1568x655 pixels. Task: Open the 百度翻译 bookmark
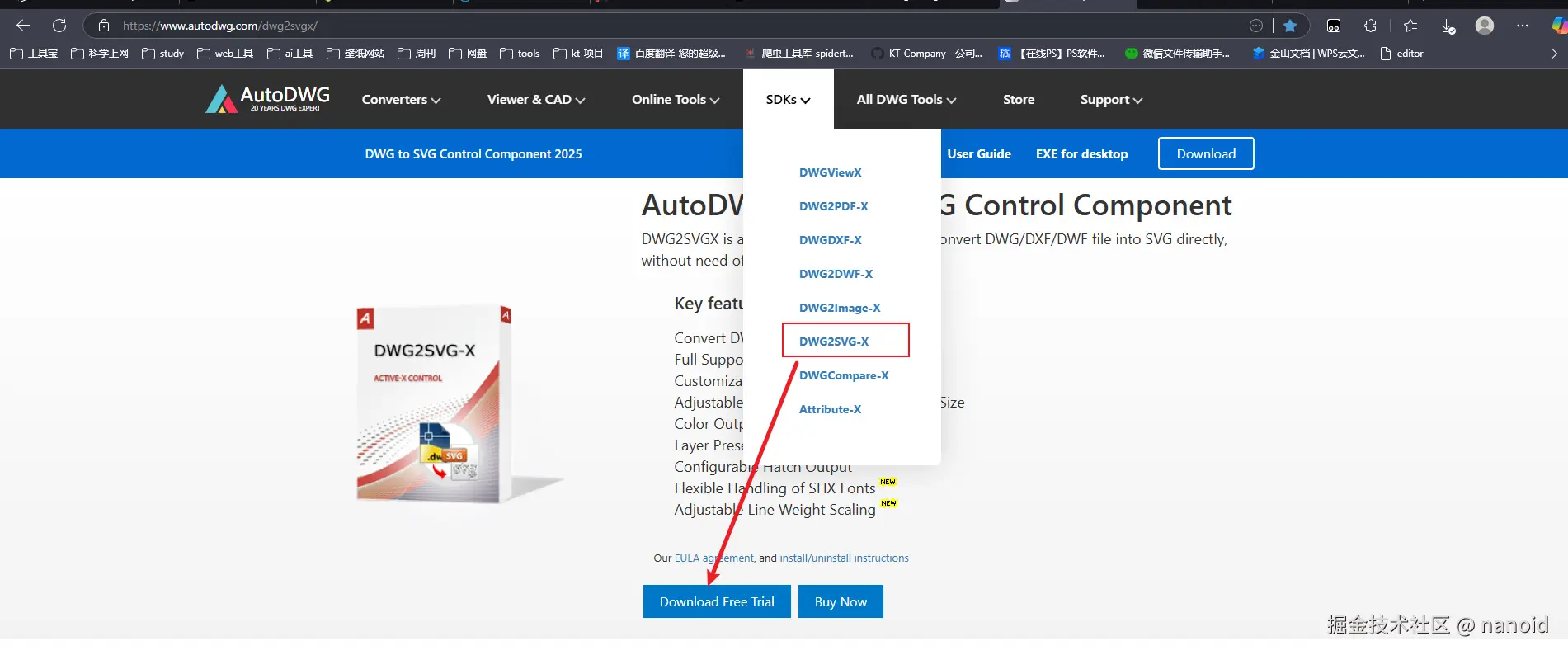671,54
